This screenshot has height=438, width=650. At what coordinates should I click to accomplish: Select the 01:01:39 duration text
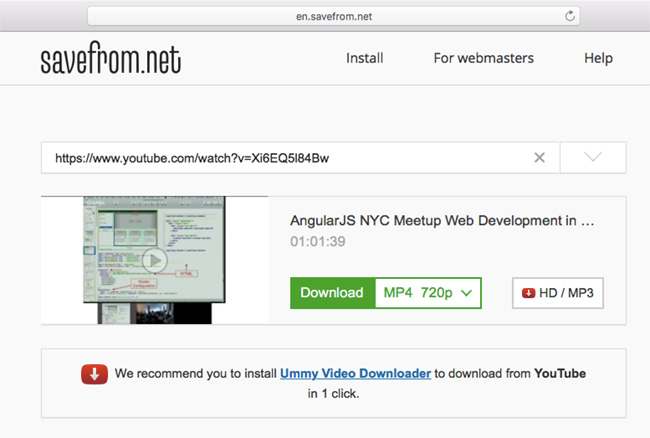tap(318, 241)
